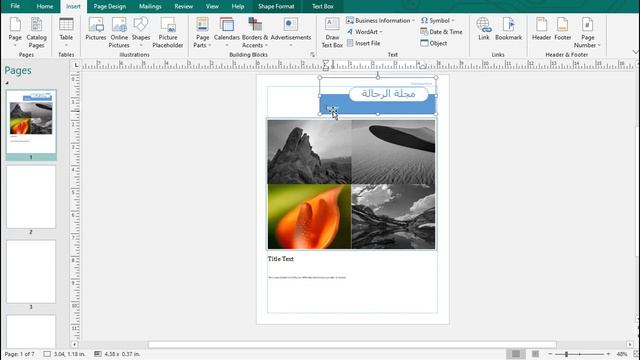640x360 pixels.
Task: Open the View tab
Action: coord(212,6)
